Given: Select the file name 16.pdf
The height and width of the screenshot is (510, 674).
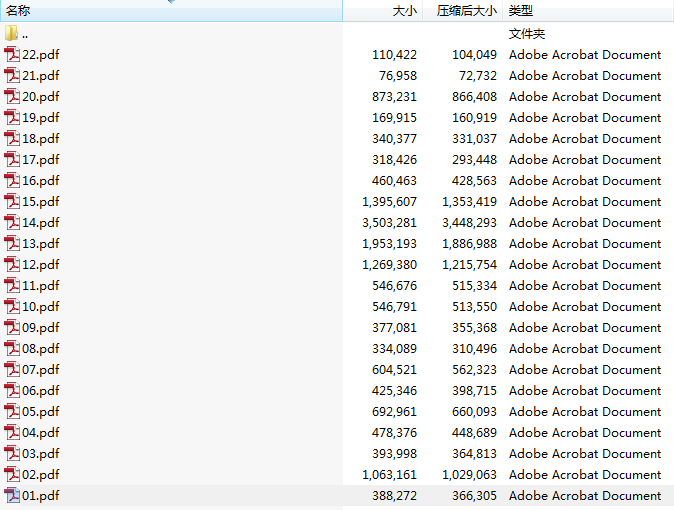Looking at the screenshot, I should [41, 181].
